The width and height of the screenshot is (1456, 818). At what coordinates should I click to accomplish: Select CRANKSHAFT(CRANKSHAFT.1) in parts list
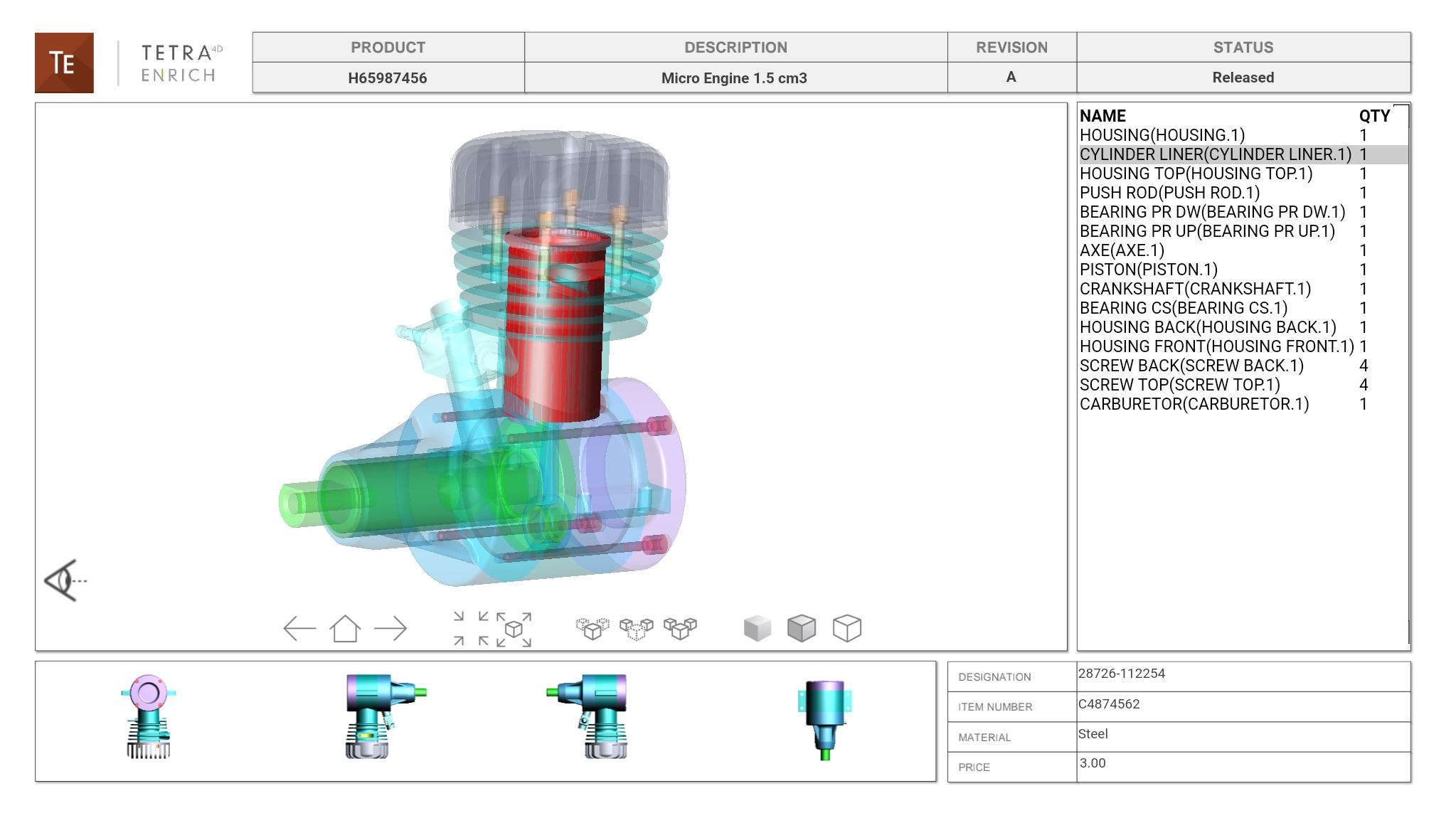pyautogui.click(x=1194, y=289)
